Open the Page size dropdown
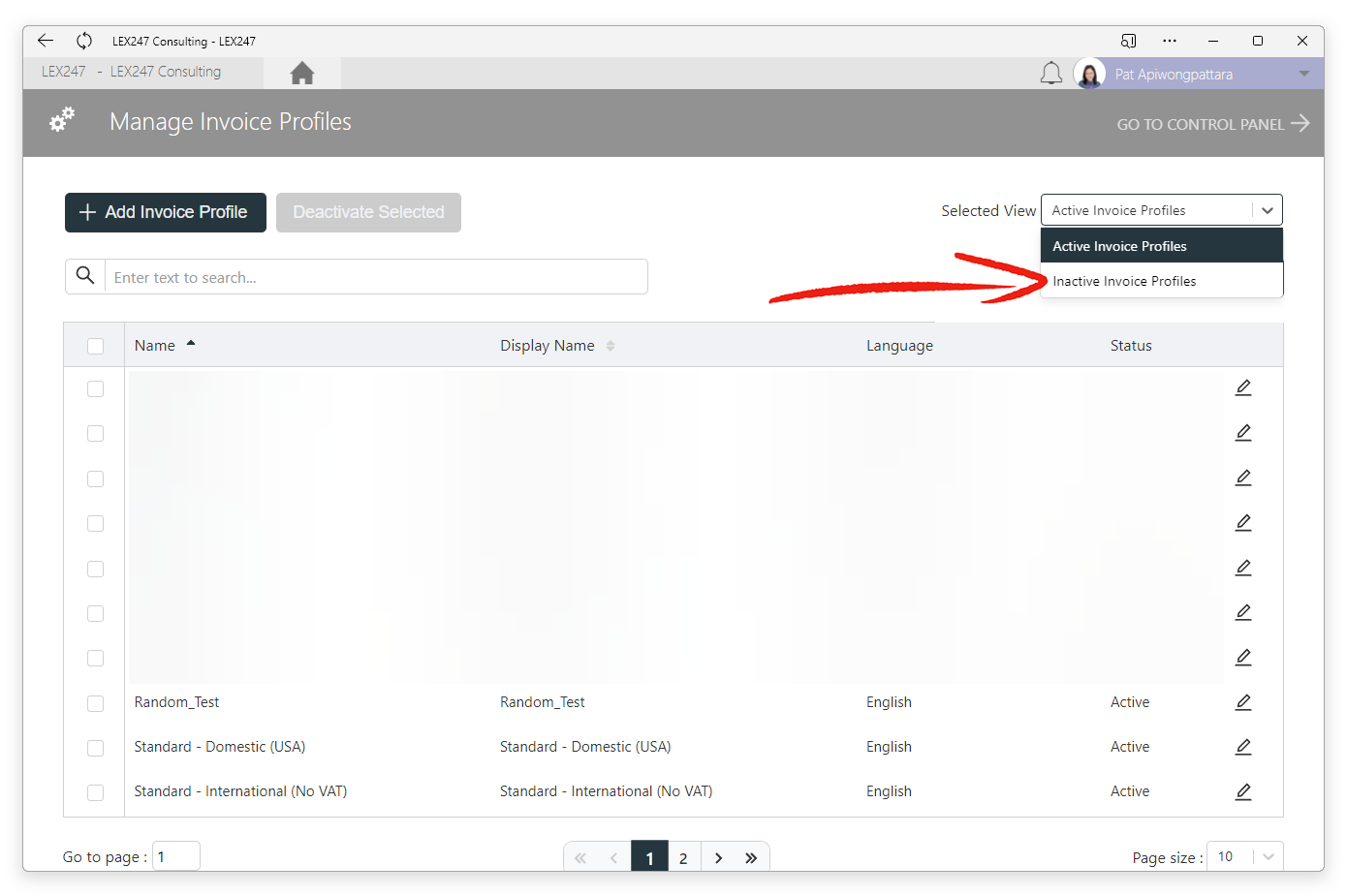Viewport: 1347px width, 896px height. (x=1245, y=856)
